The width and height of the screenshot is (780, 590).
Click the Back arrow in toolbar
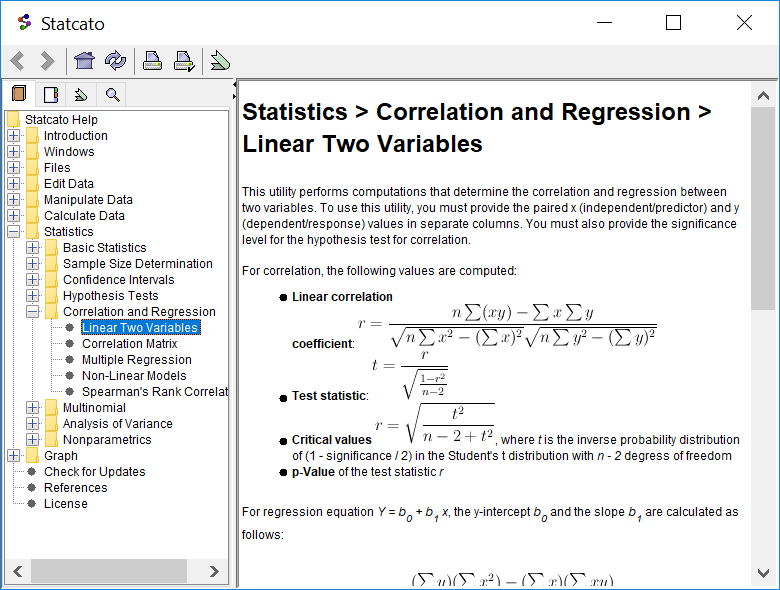[17, 61]
